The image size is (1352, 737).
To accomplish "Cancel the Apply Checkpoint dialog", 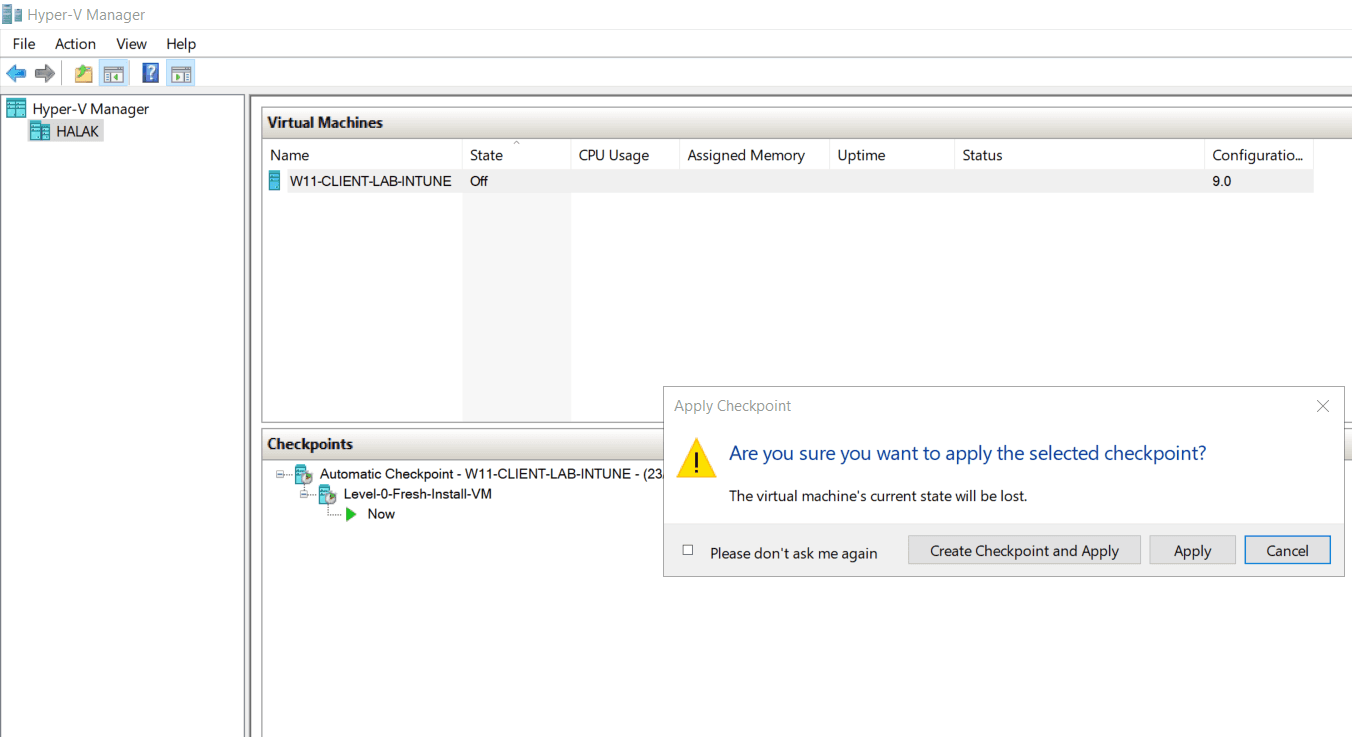I will [x=1287, y=550].
